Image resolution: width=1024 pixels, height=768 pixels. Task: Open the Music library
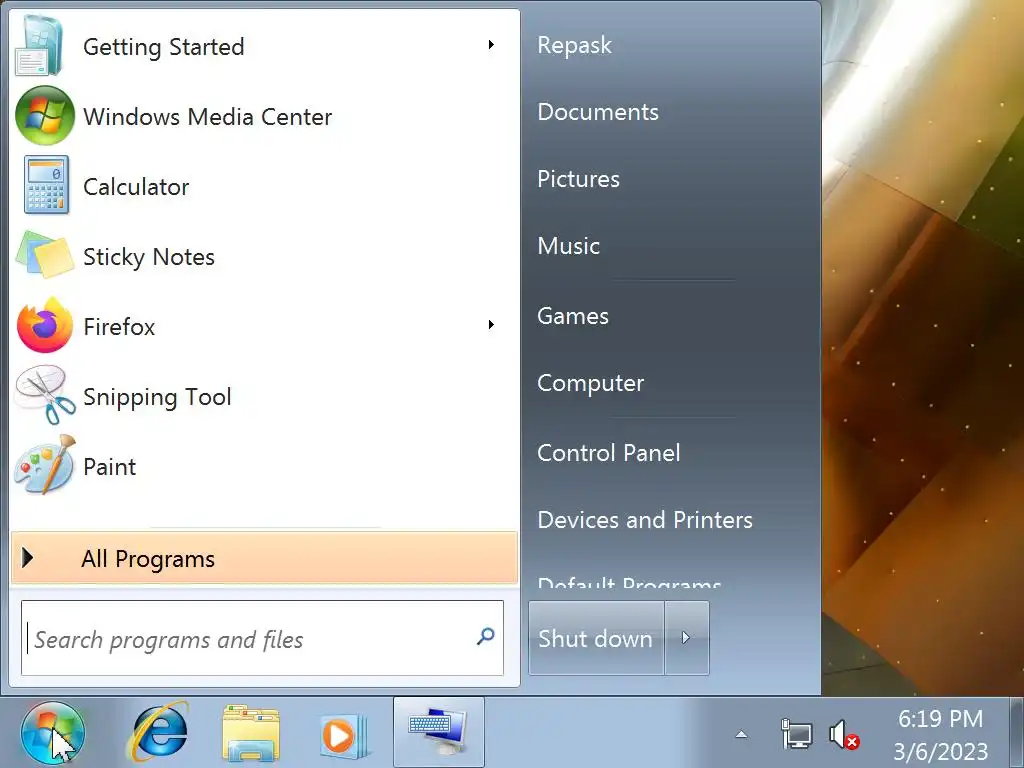tap(568, 246)
